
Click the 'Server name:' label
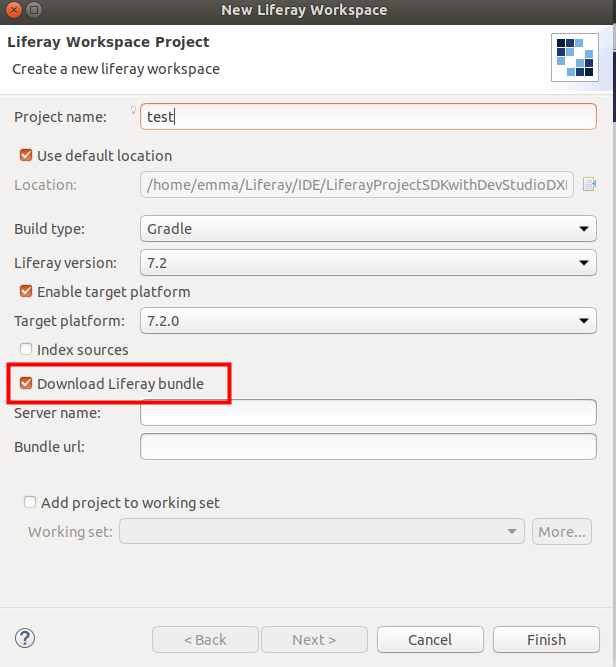pyautogui.click(x=57, y=413)
